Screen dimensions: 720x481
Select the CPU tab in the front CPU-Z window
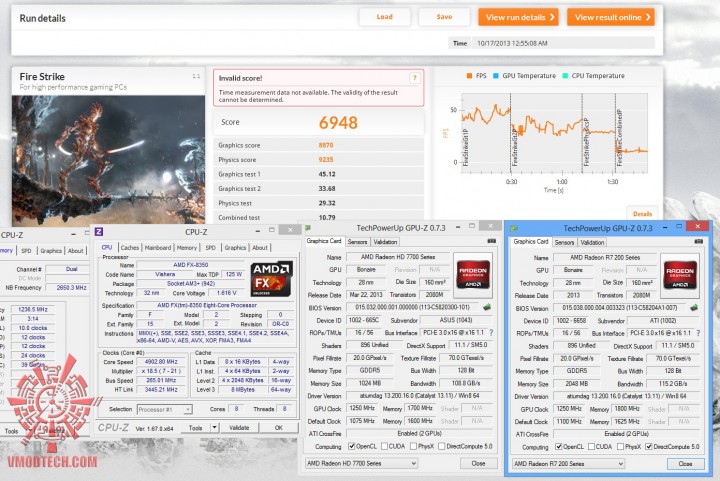tap(107, 247)
